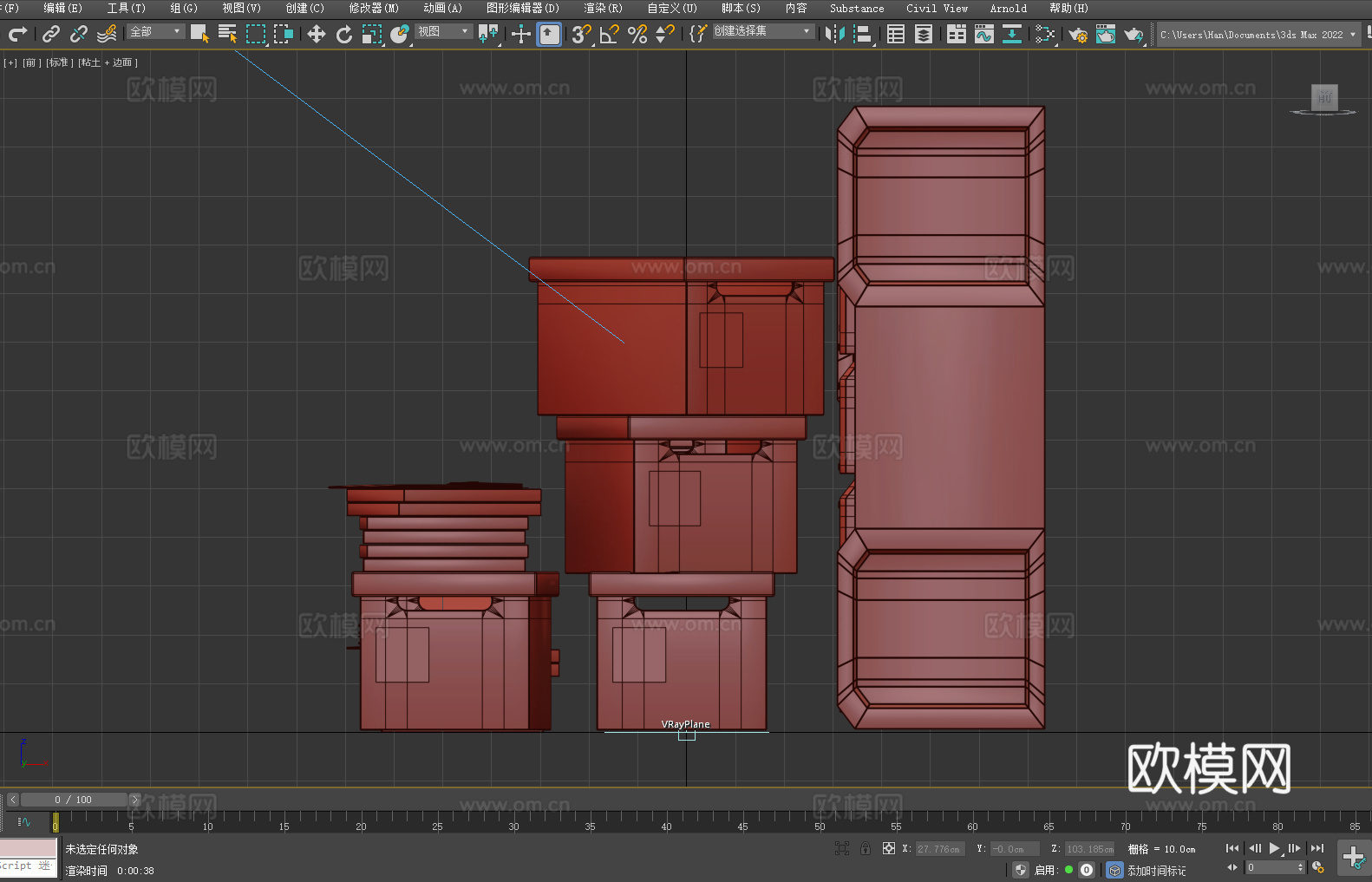The height and width of the screenshot is (882, 1372).
Task: Click the Set Key large plus button
Action: point(1354,858)
